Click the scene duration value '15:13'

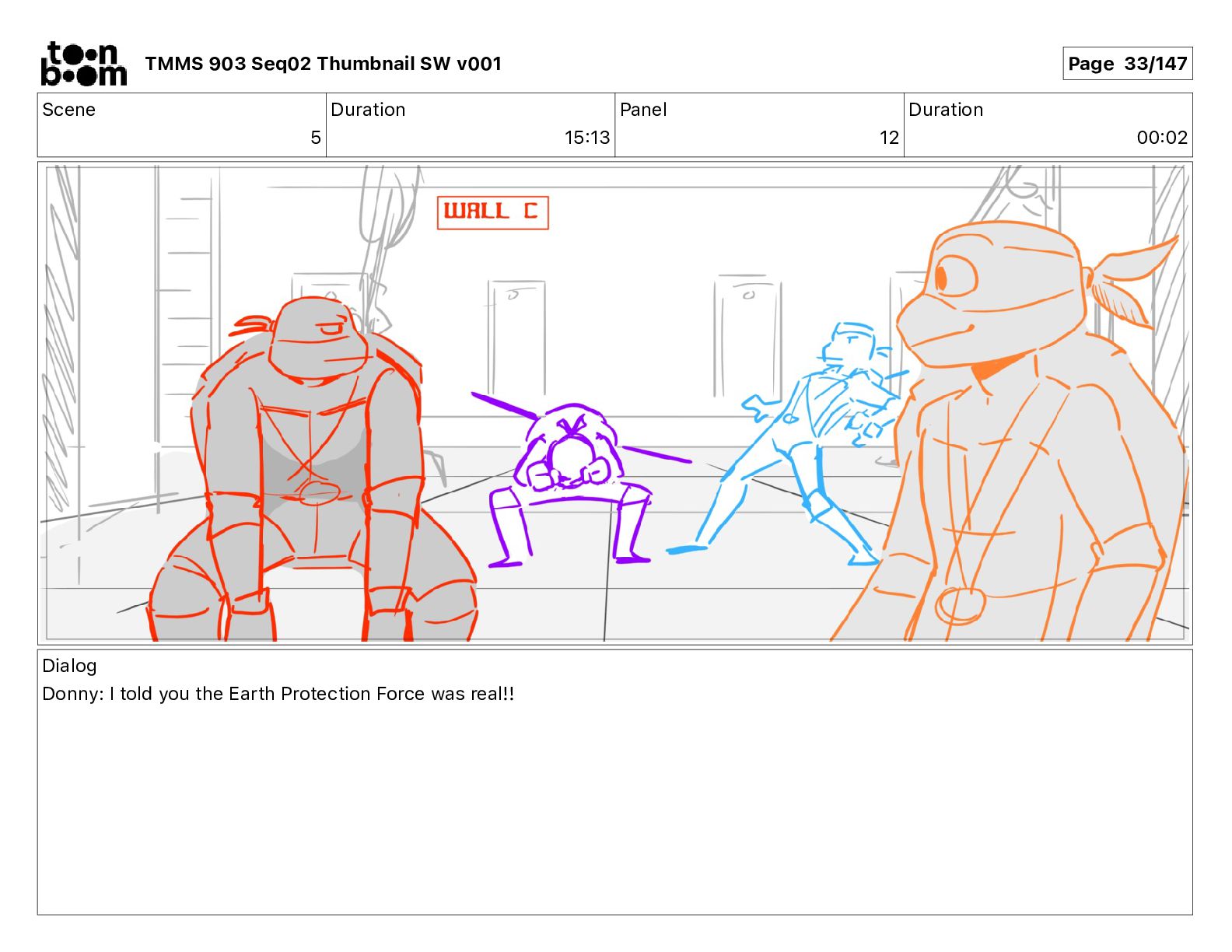click(x=587, y=138)
